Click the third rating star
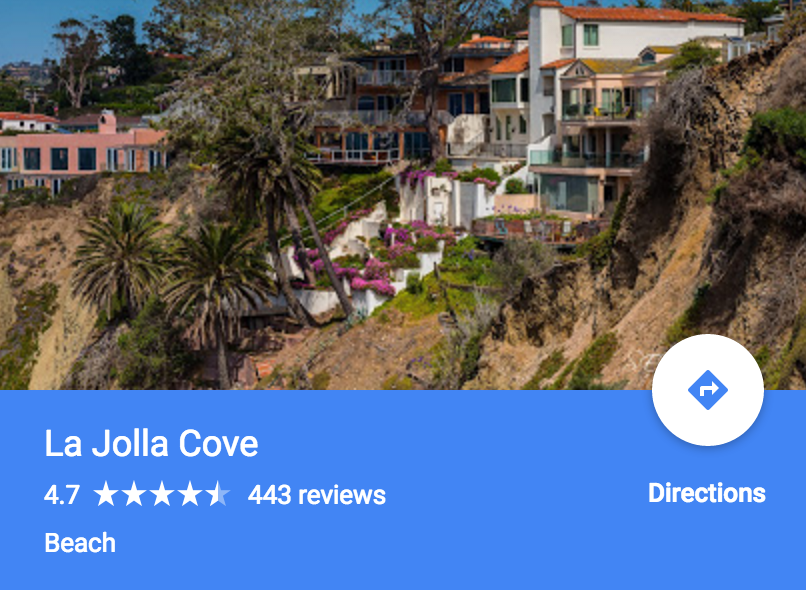This screenshot has width=806, height=590. [x=162, y=493]
